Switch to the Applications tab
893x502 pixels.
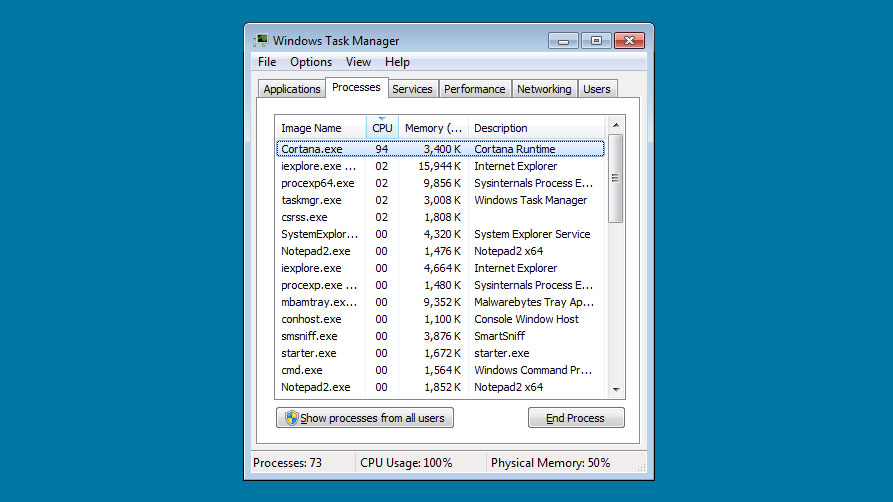pyautogui.click(x=292, y=89)
